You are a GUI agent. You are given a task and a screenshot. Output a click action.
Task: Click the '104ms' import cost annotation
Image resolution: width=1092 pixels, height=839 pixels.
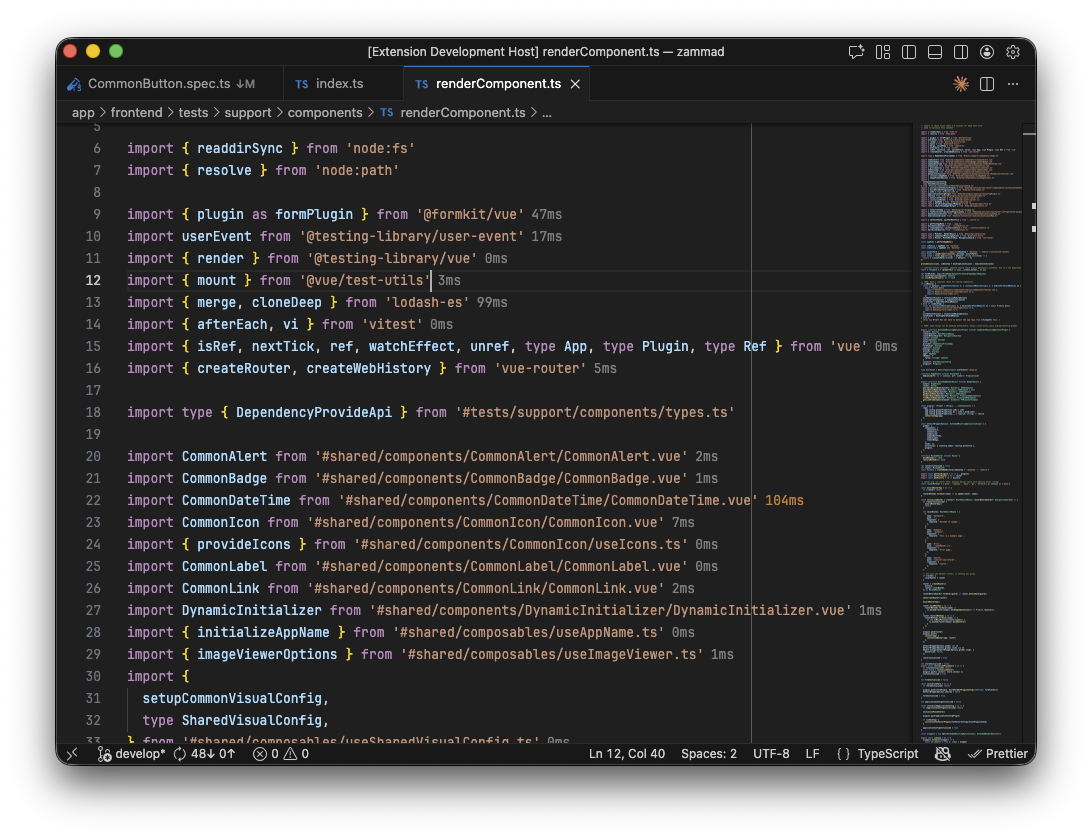(x=784, y=501)
